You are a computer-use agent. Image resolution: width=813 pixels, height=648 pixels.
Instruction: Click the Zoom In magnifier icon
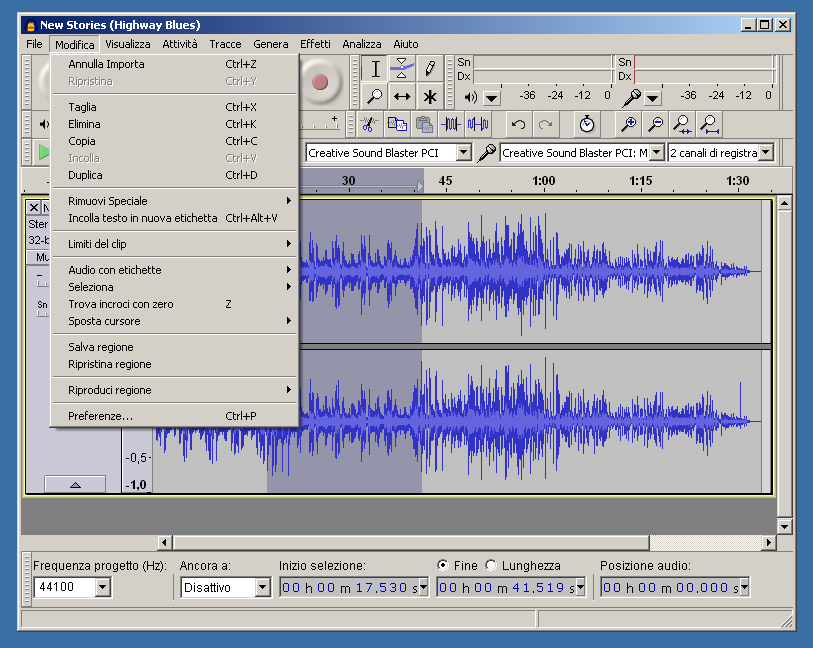(628, 124)
